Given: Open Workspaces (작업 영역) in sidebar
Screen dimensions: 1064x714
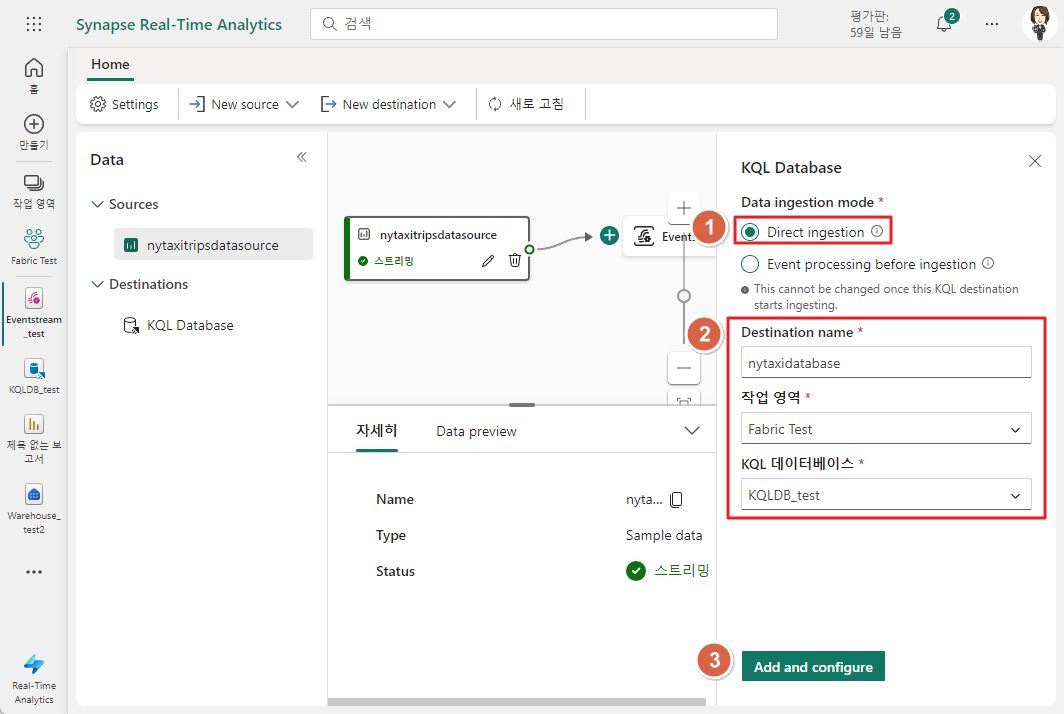Looking at the screenshot, I should pyautogui.click(x=34, y=191).
